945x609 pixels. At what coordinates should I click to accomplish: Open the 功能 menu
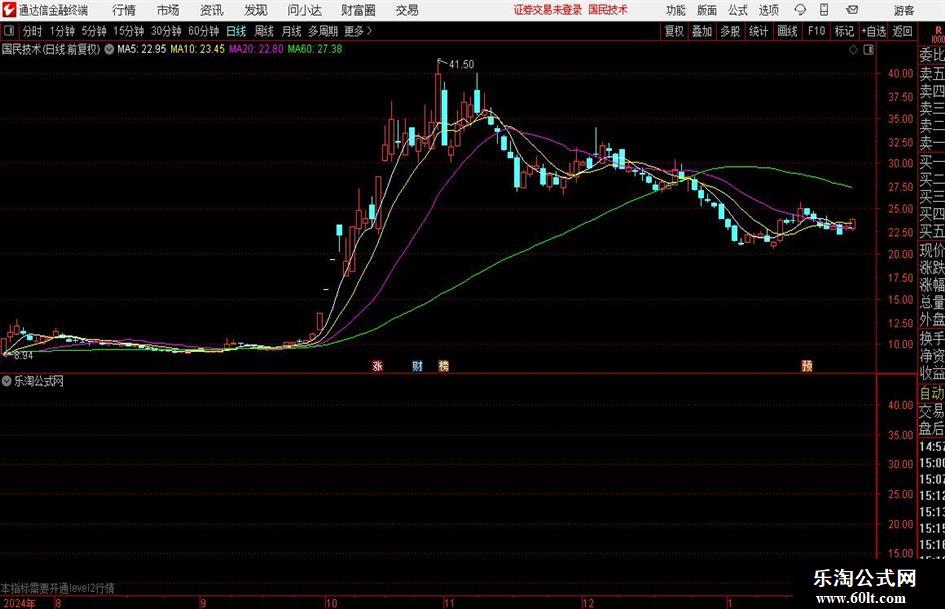pos(676,10)
